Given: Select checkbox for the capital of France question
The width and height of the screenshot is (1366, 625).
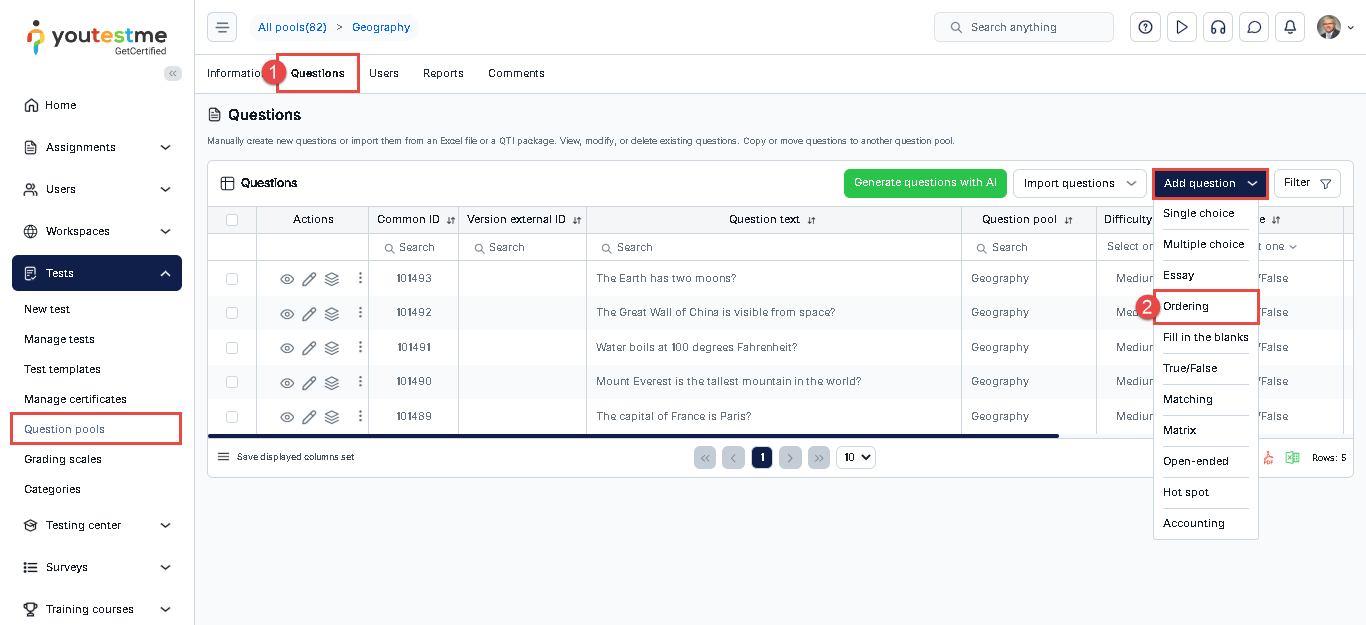Looking at the screenshot, I should click(232, 417).
